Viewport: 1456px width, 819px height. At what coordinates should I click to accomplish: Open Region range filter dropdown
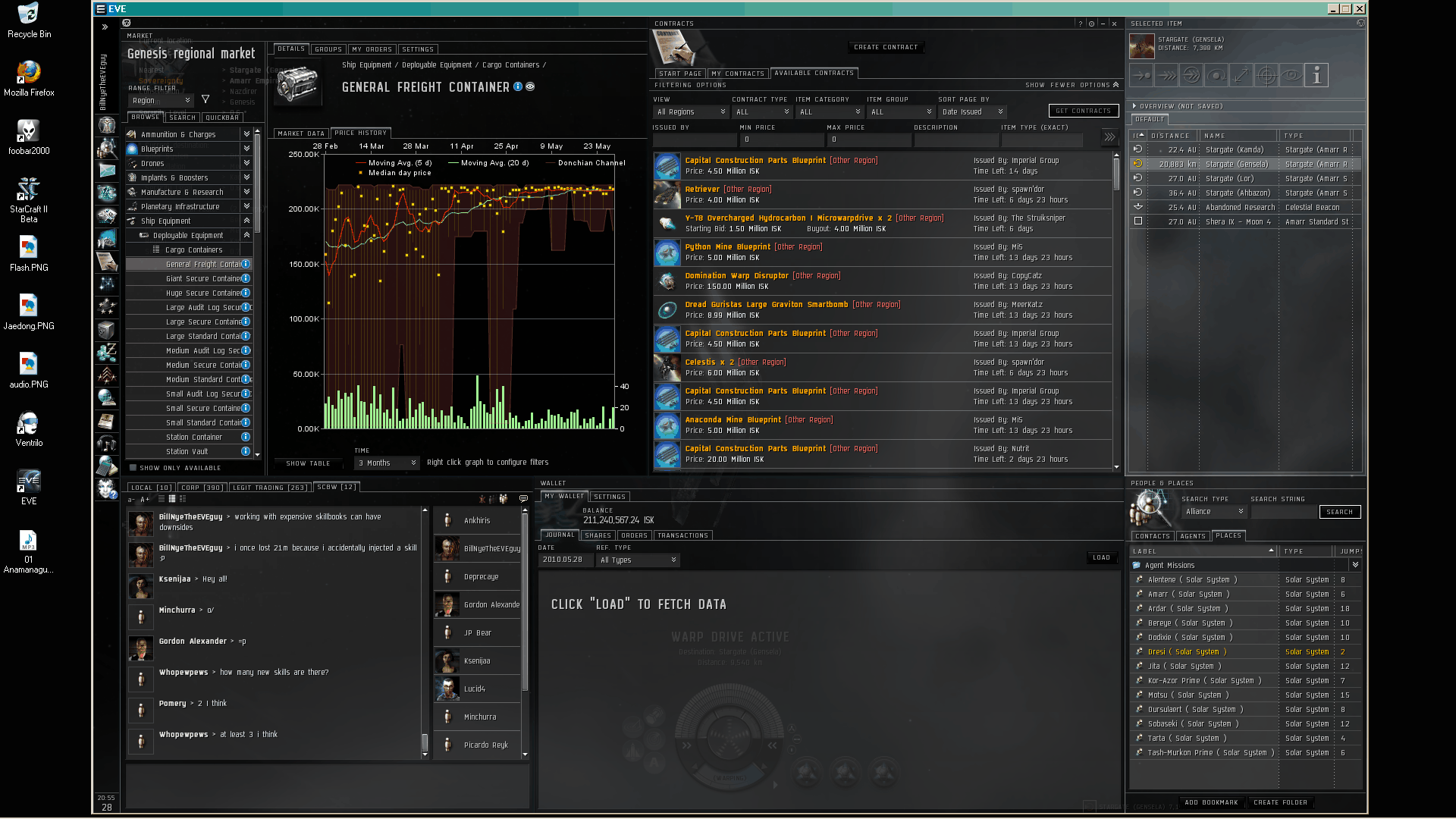pos(161,100)
